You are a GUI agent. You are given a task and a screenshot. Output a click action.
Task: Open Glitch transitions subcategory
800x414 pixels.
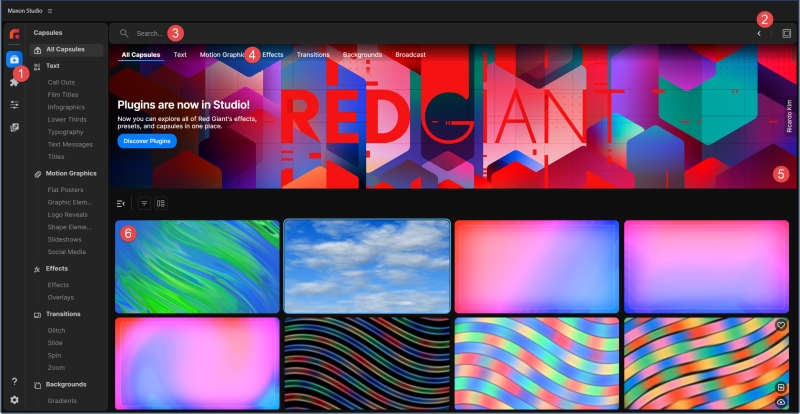pyautogui.click(x=56, y=331)
